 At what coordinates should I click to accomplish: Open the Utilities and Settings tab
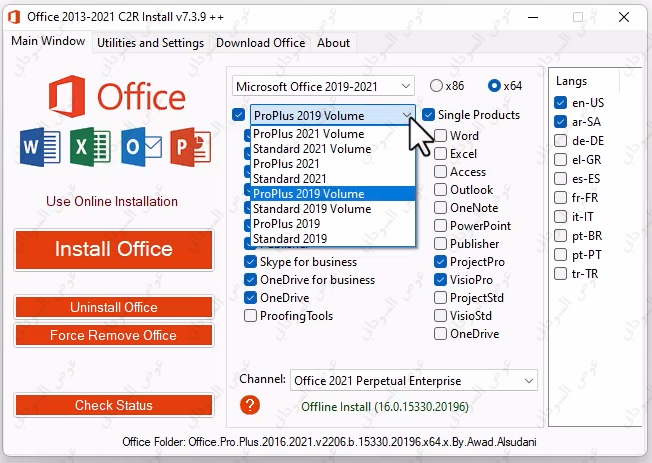(x=151, y=43)
